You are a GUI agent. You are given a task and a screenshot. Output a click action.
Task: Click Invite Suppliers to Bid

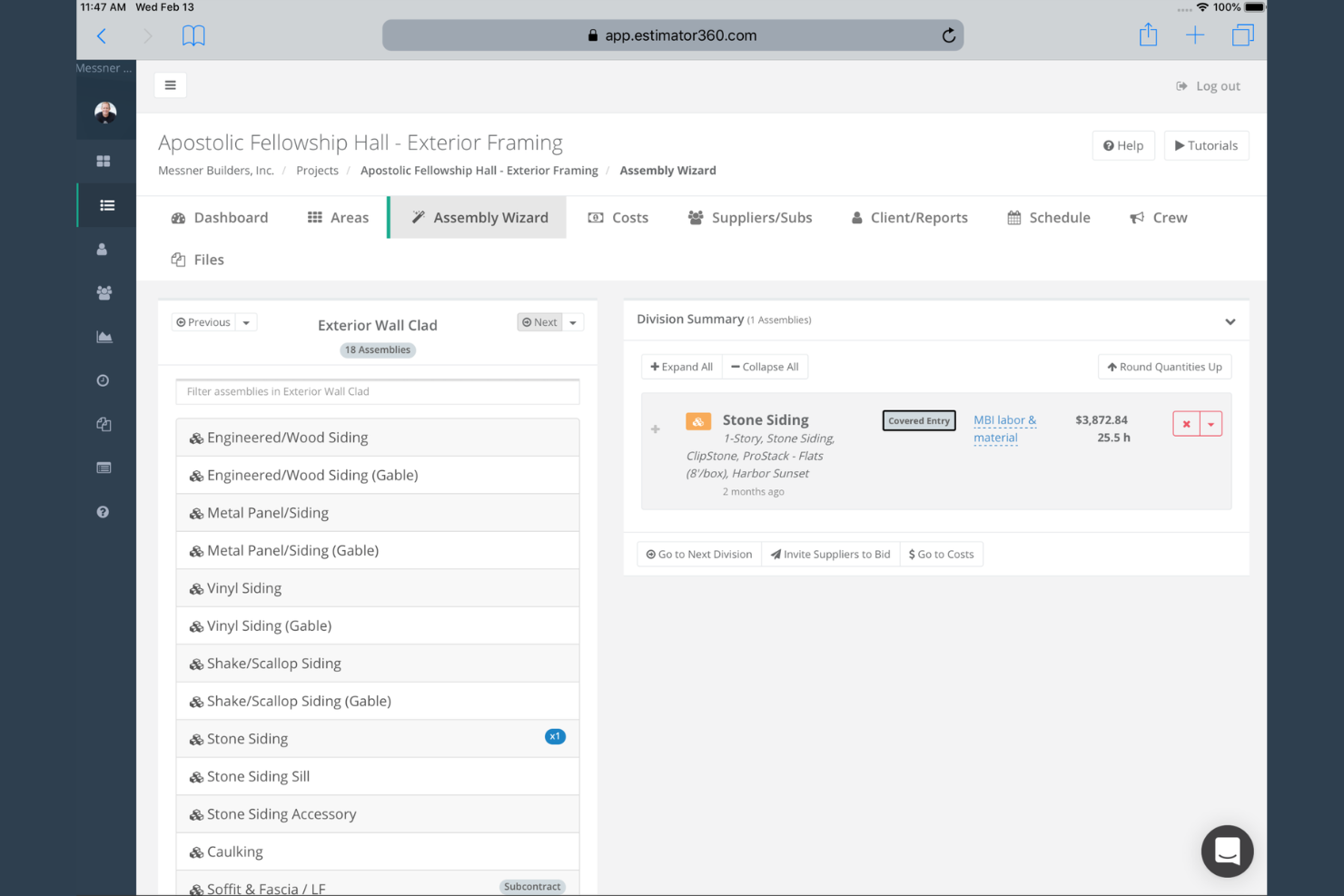830,554
